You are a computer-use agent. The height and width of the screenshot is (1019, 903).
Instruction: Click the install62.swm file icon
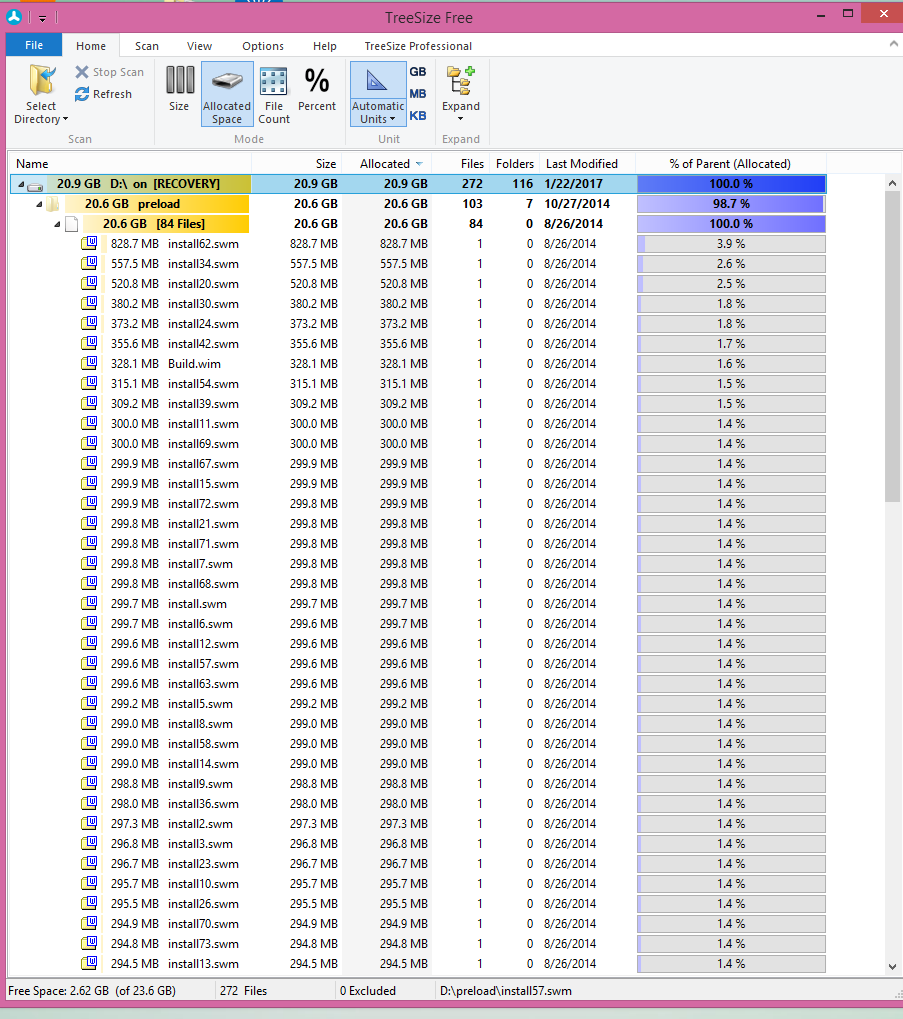90,244
